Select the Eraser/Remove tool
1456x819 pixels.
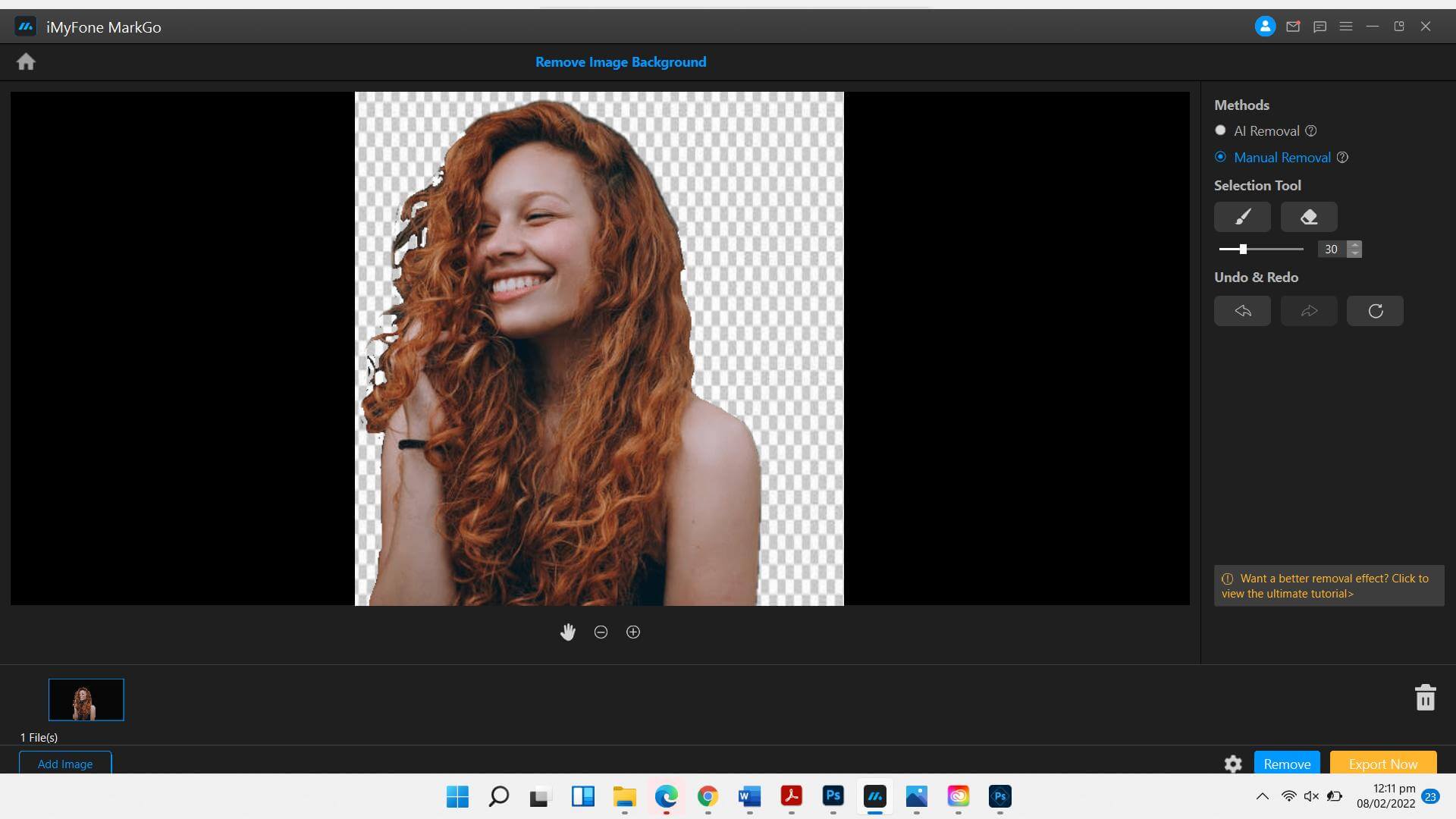point(1309,217)
